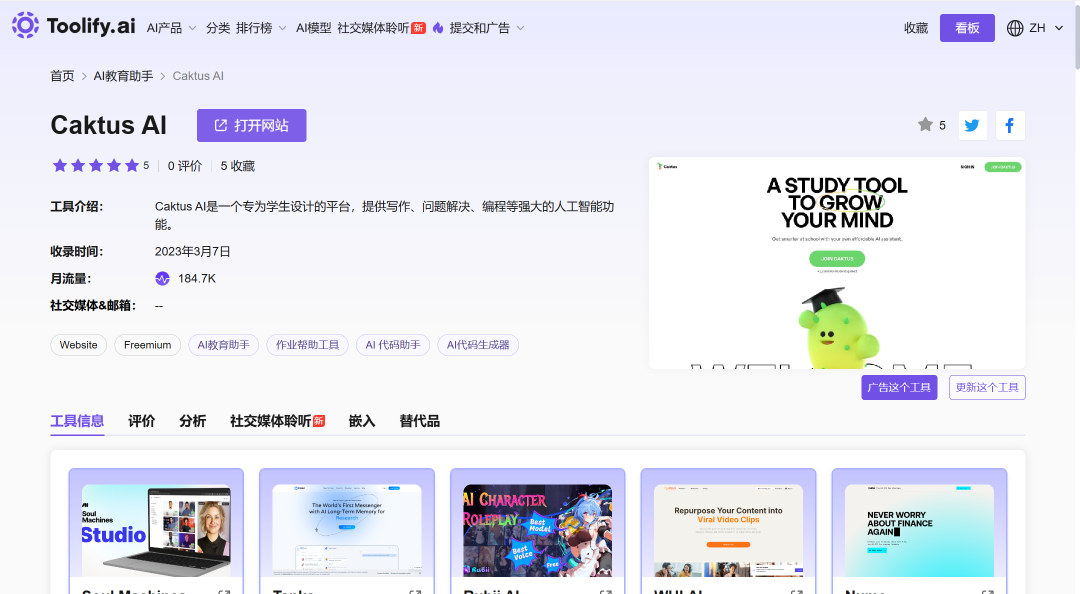Share on Facebook icon

click(1010, 125)
